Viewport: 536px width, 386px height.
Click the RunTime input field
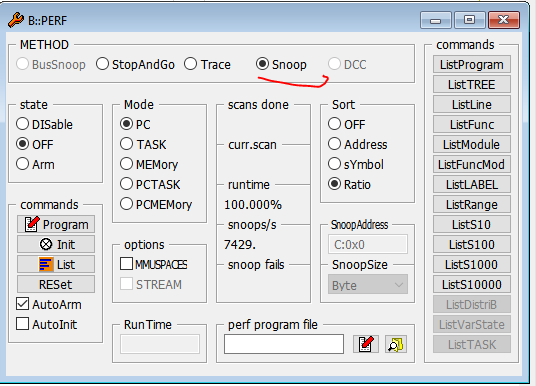[160, 344]
